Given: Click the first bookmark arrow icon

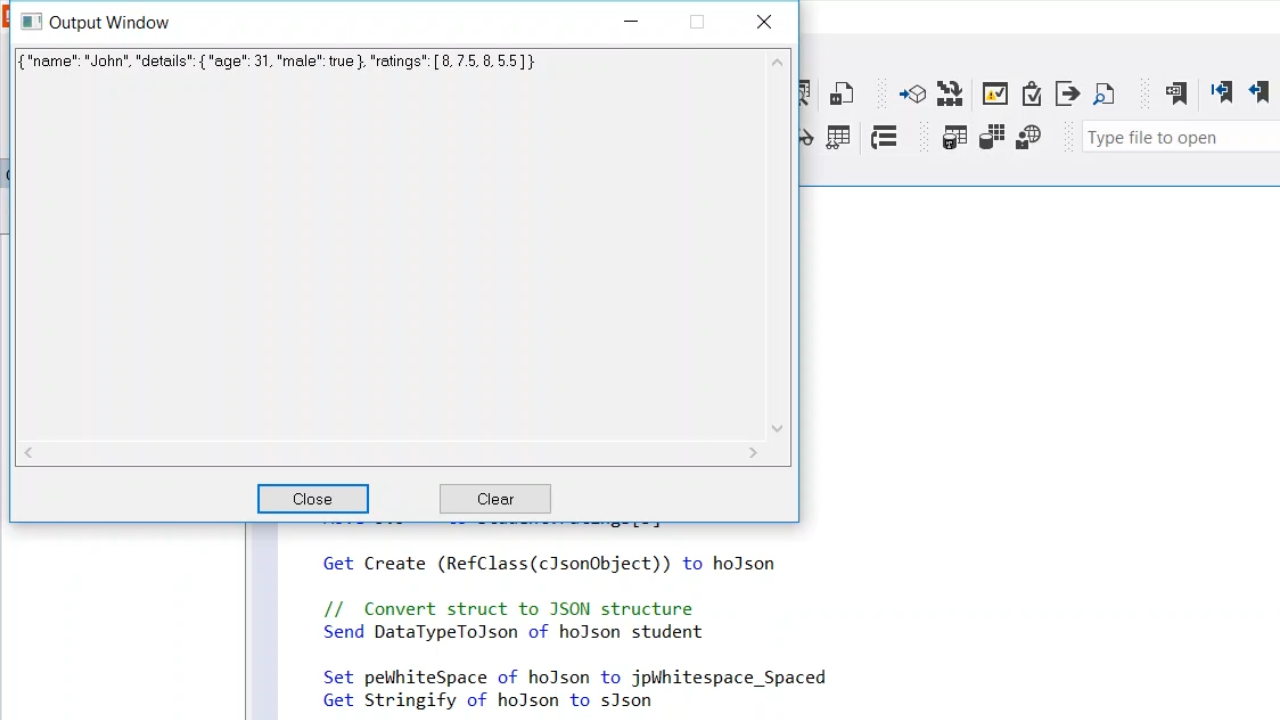Looking at the screenshot, I should [x=1221, y=93].
